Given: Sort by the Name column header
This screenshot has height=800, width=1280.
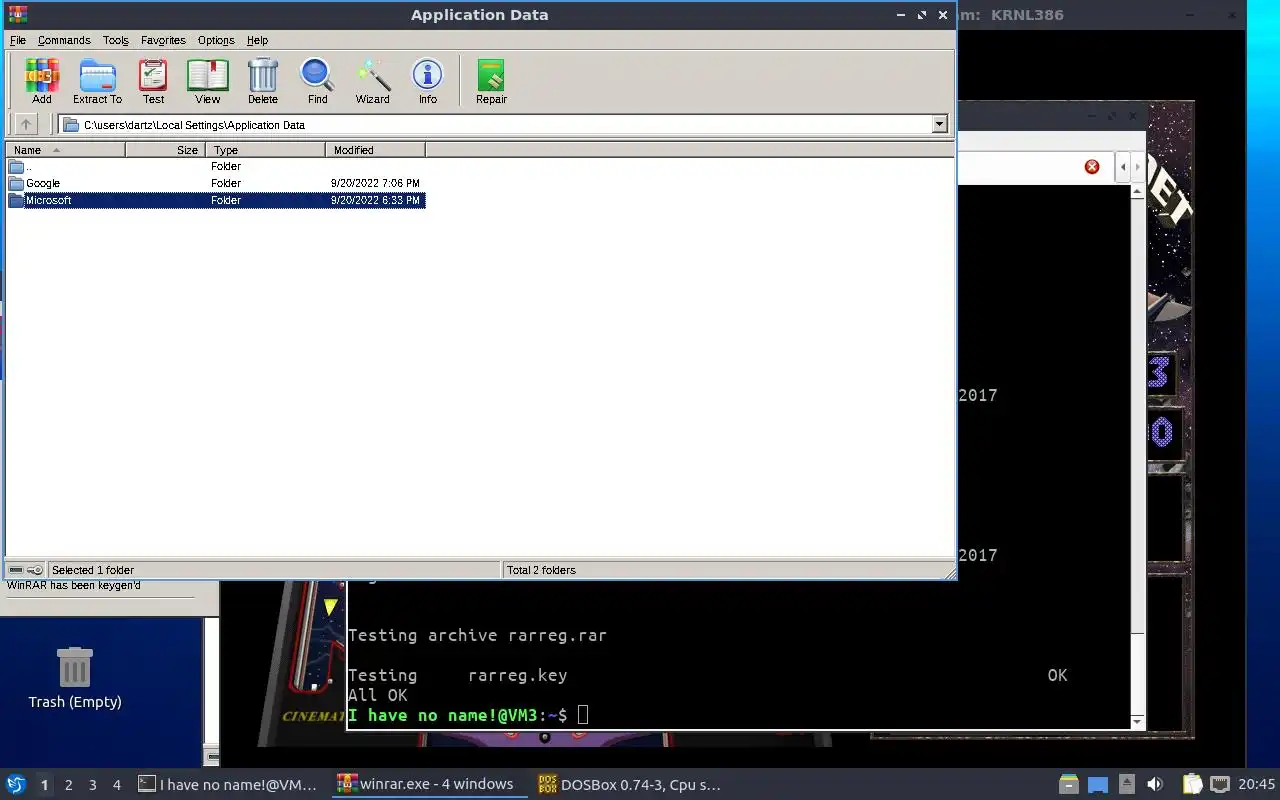Looking at the screenshot, I should (x=65, y=150).
